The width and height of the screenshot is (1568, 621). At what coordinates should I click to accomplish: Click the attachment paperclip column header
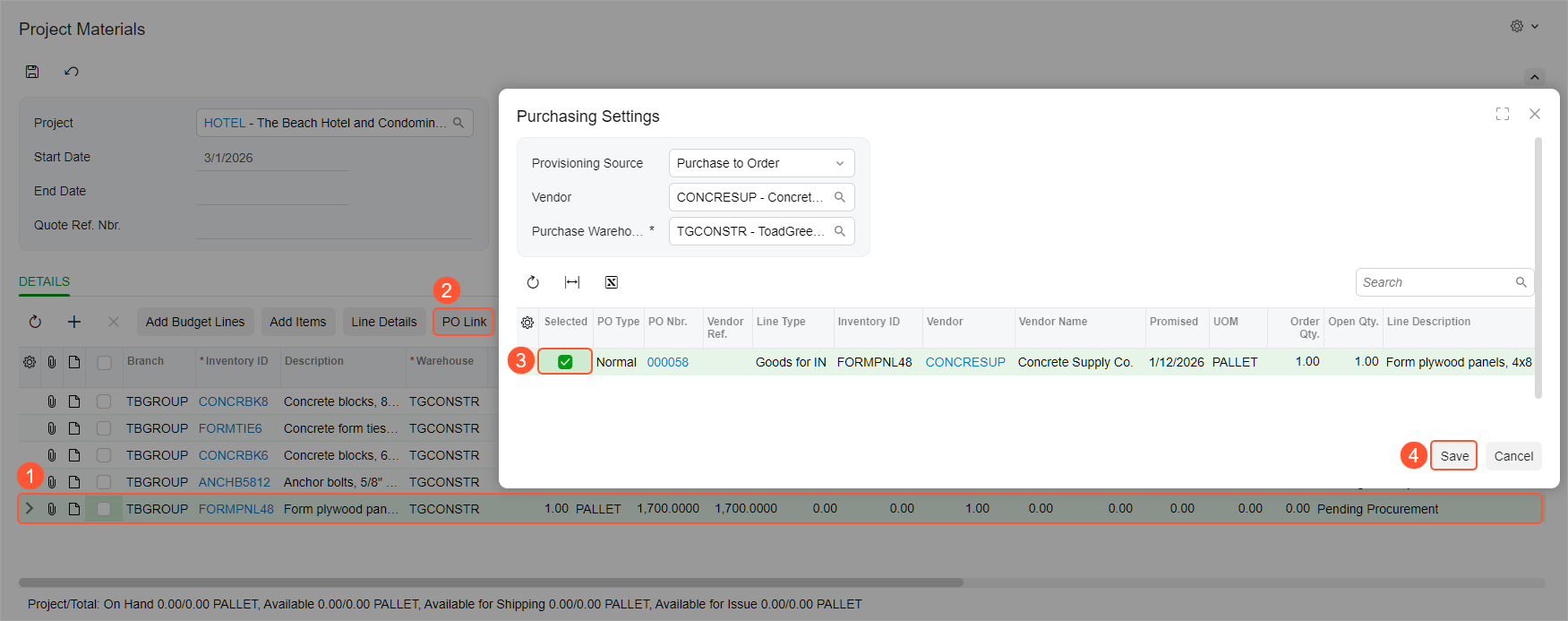click(x=52, y=362)
